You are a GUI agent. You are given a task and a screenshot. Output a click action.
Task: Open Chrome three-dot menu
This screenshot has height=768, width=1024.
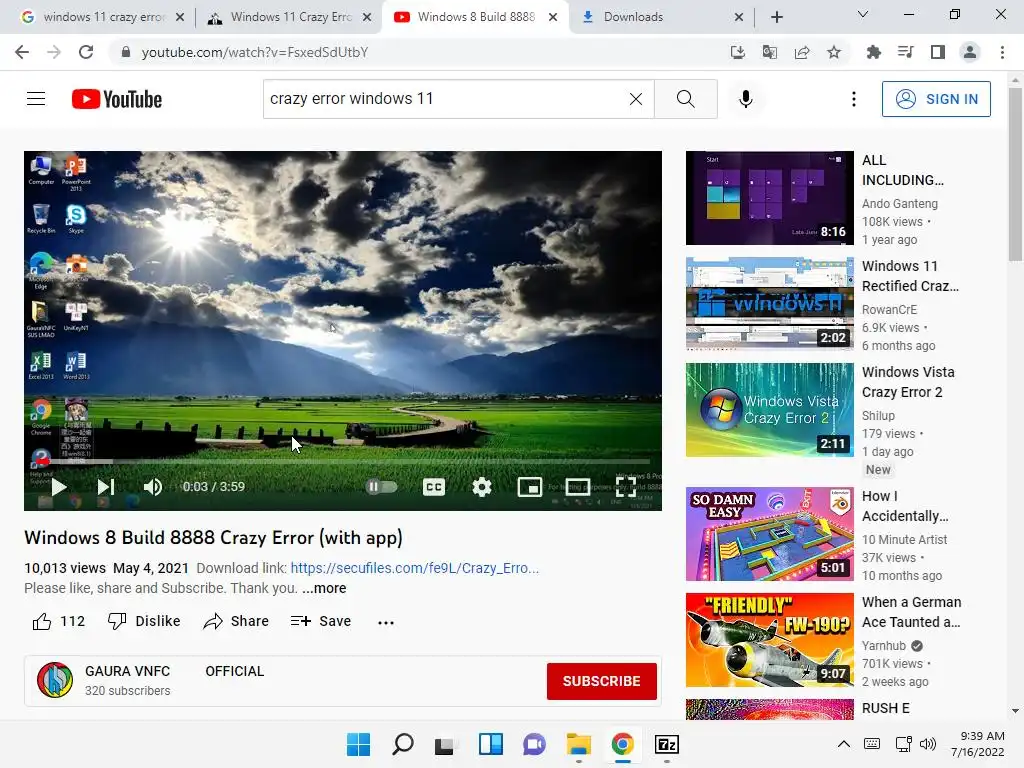1002,52
